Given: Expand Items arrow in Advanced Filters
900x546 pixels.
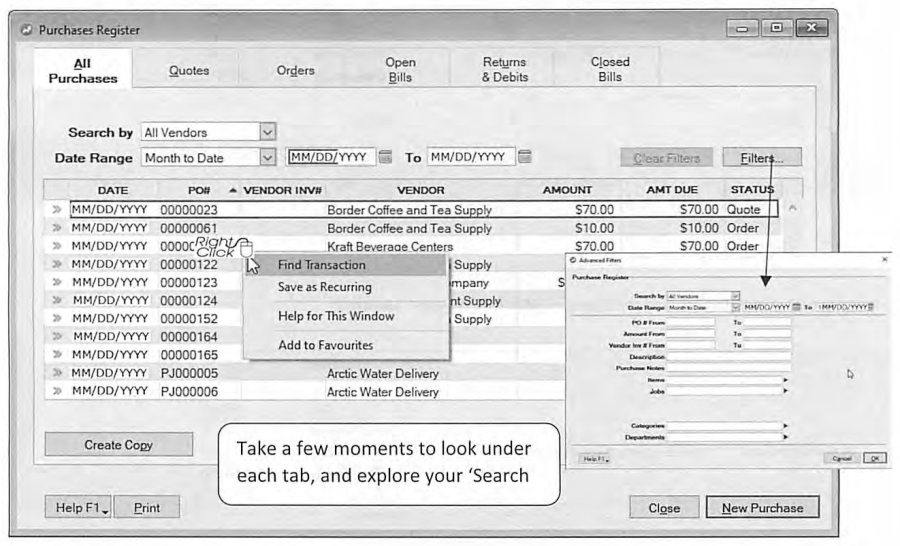Looking at the screenshot, I should click(x=785, y=380).
